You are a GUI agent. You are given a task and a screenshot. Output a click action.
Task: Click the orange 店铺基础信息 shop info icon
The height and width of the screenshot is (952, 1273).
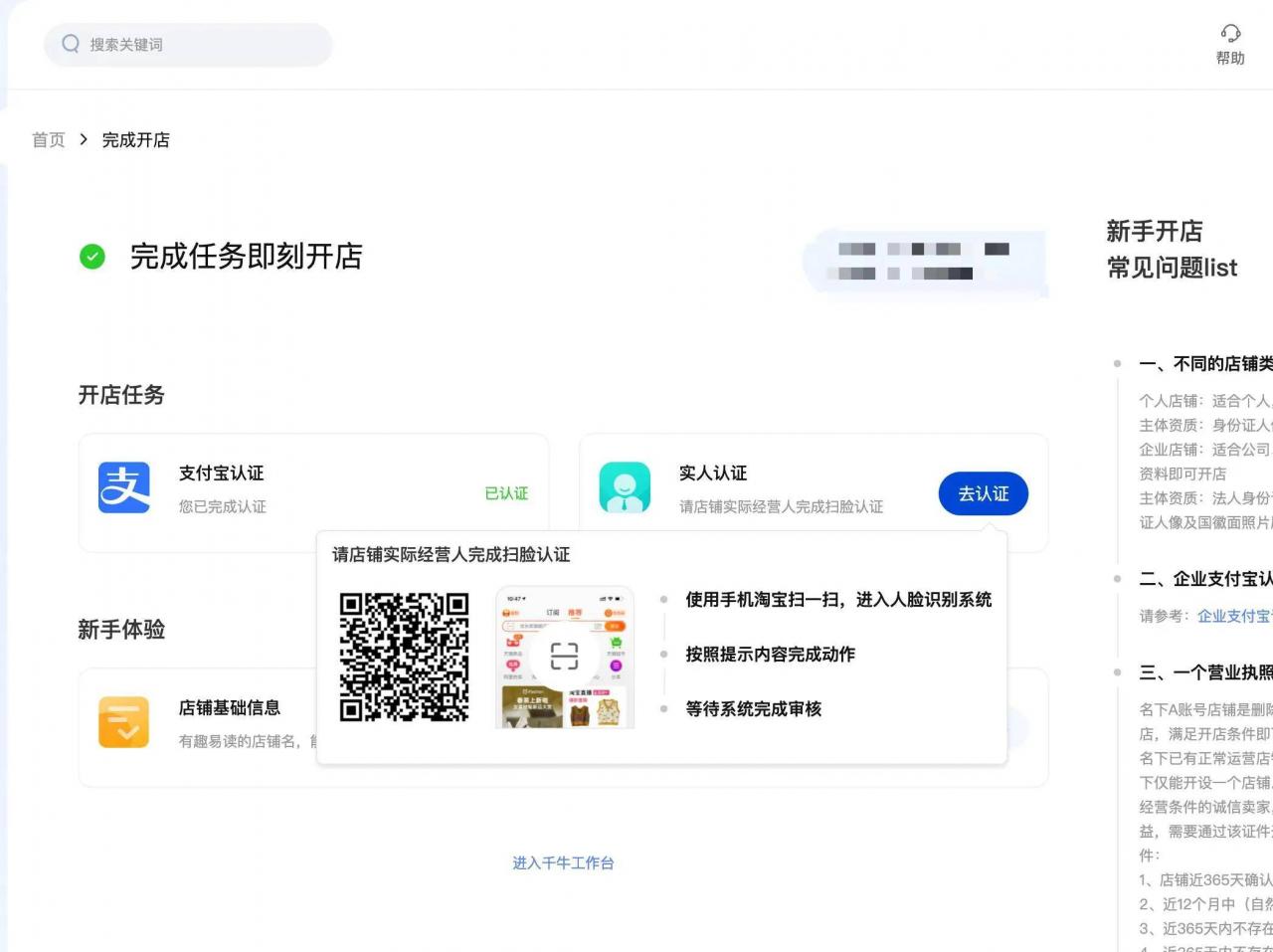(123, 722)
